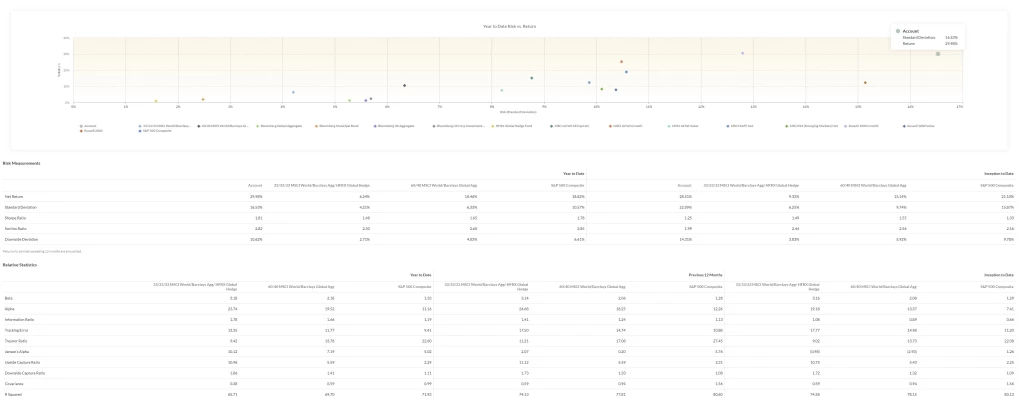The width and height of the screenshot is (1020, 399).
Task: Select the Jensen's Alpha row label
Action: click(16, 351)
